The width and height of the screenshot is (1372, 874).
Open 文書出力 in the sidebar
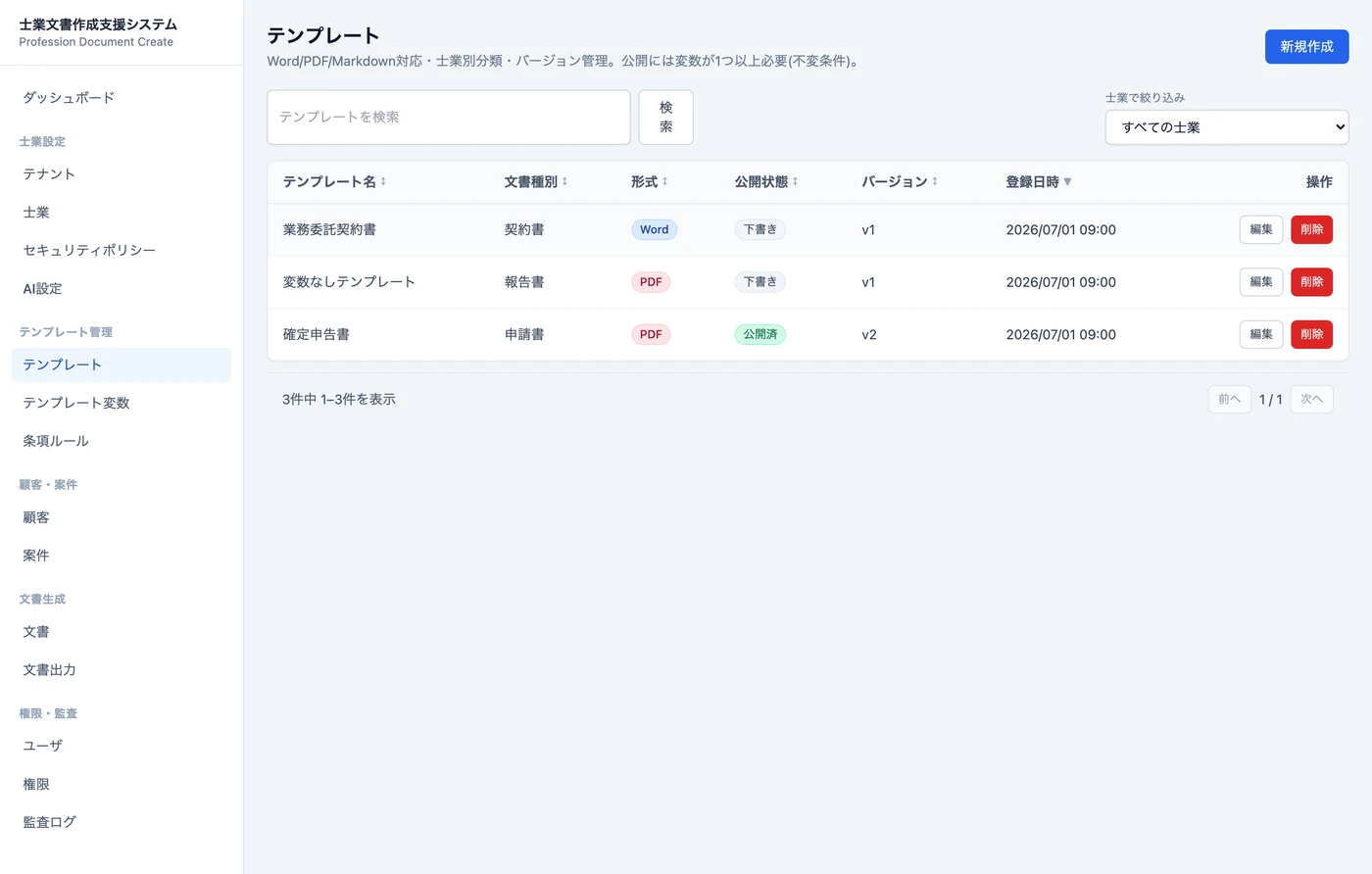[122, 670]
